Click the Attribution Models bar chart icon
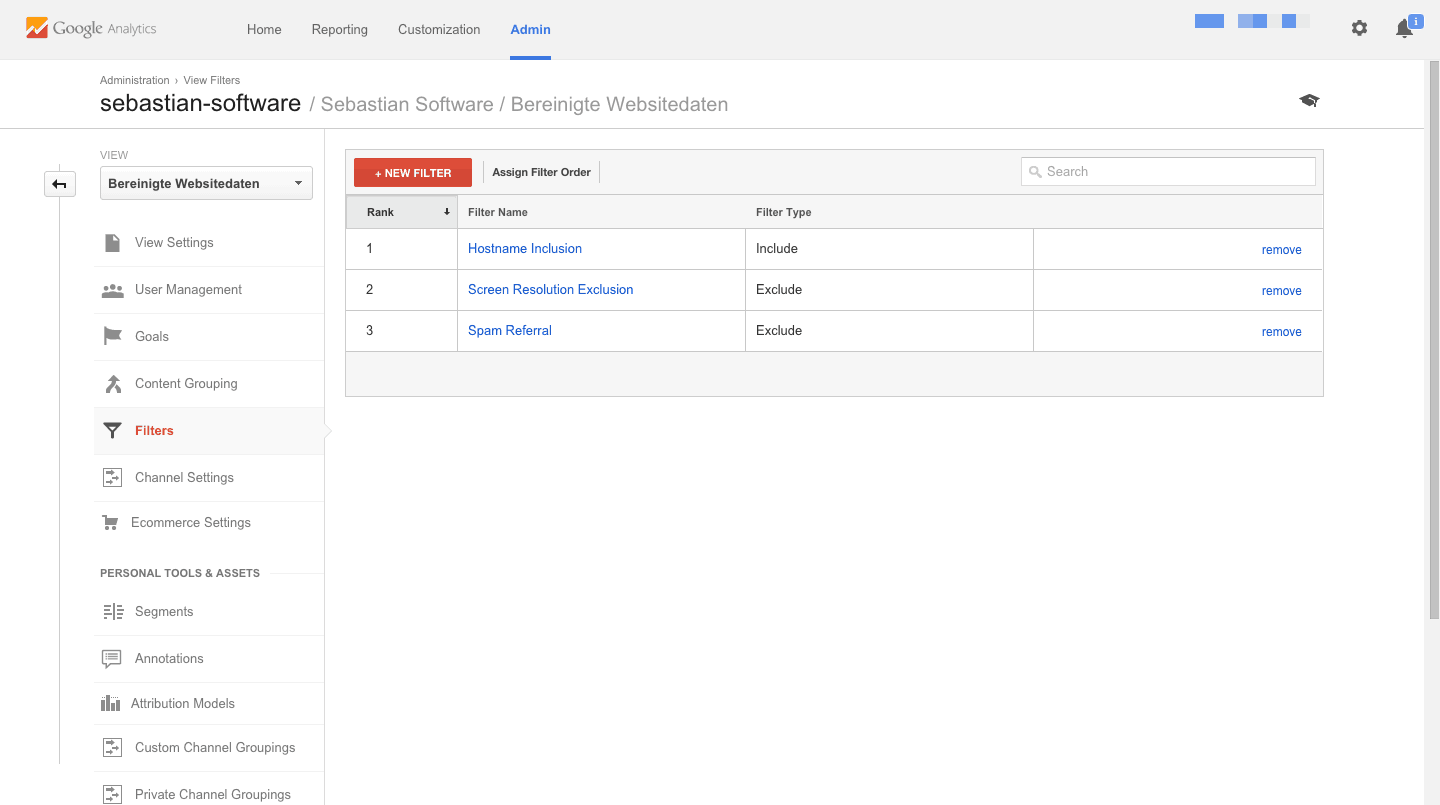1440x805 pixels. [x=111, y=704]
